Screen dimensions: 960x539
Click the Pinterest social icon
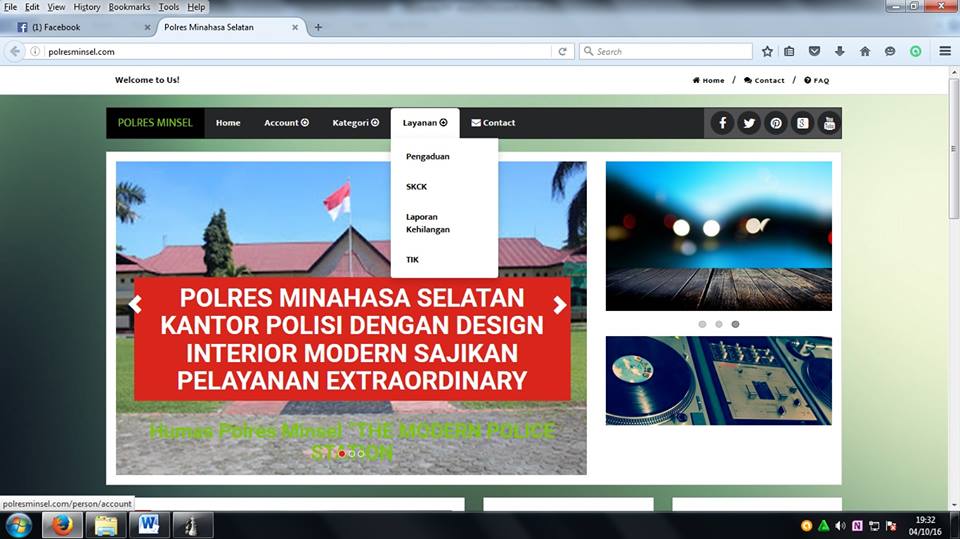point(776,123)
